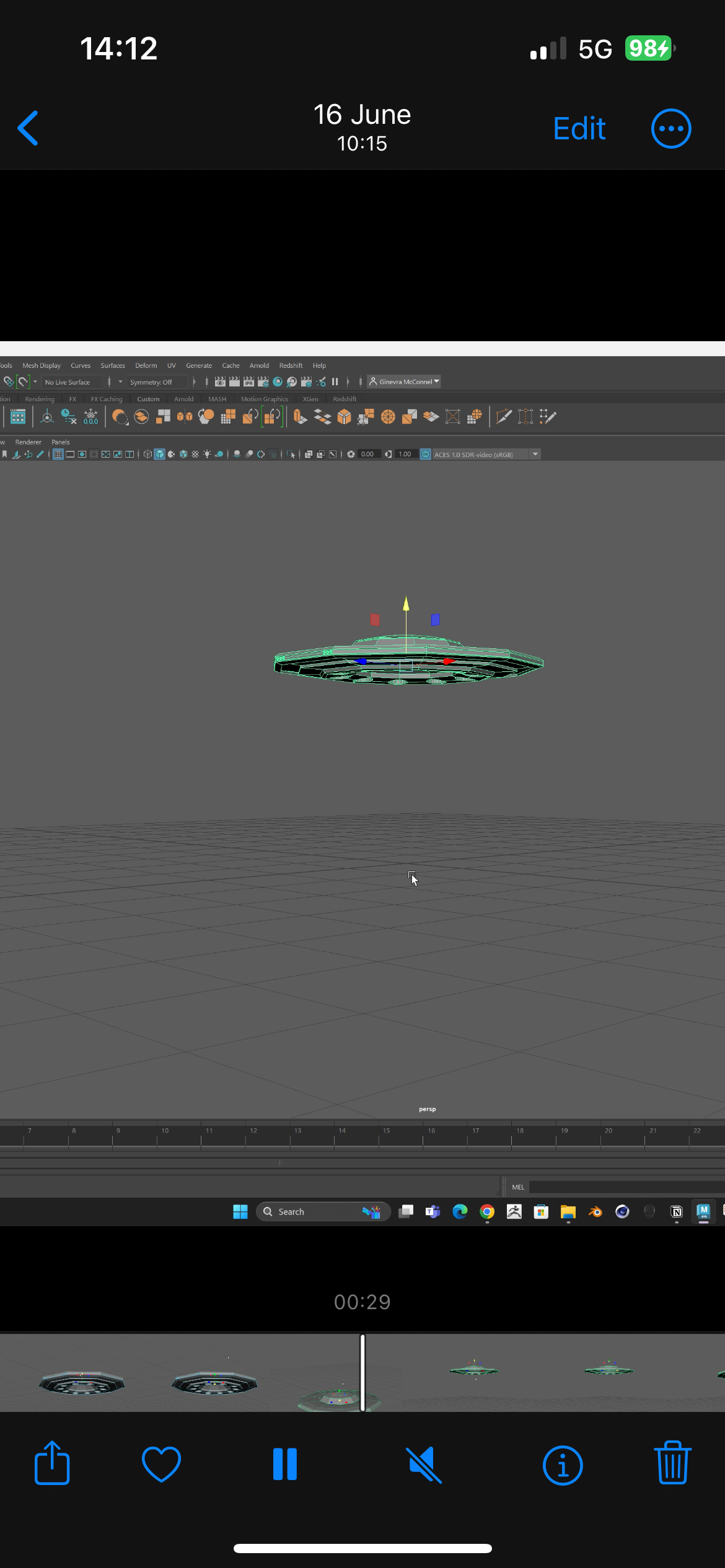Click the gamma 1.00 value field
725x1568 pixels.
(x=405, y=454)
